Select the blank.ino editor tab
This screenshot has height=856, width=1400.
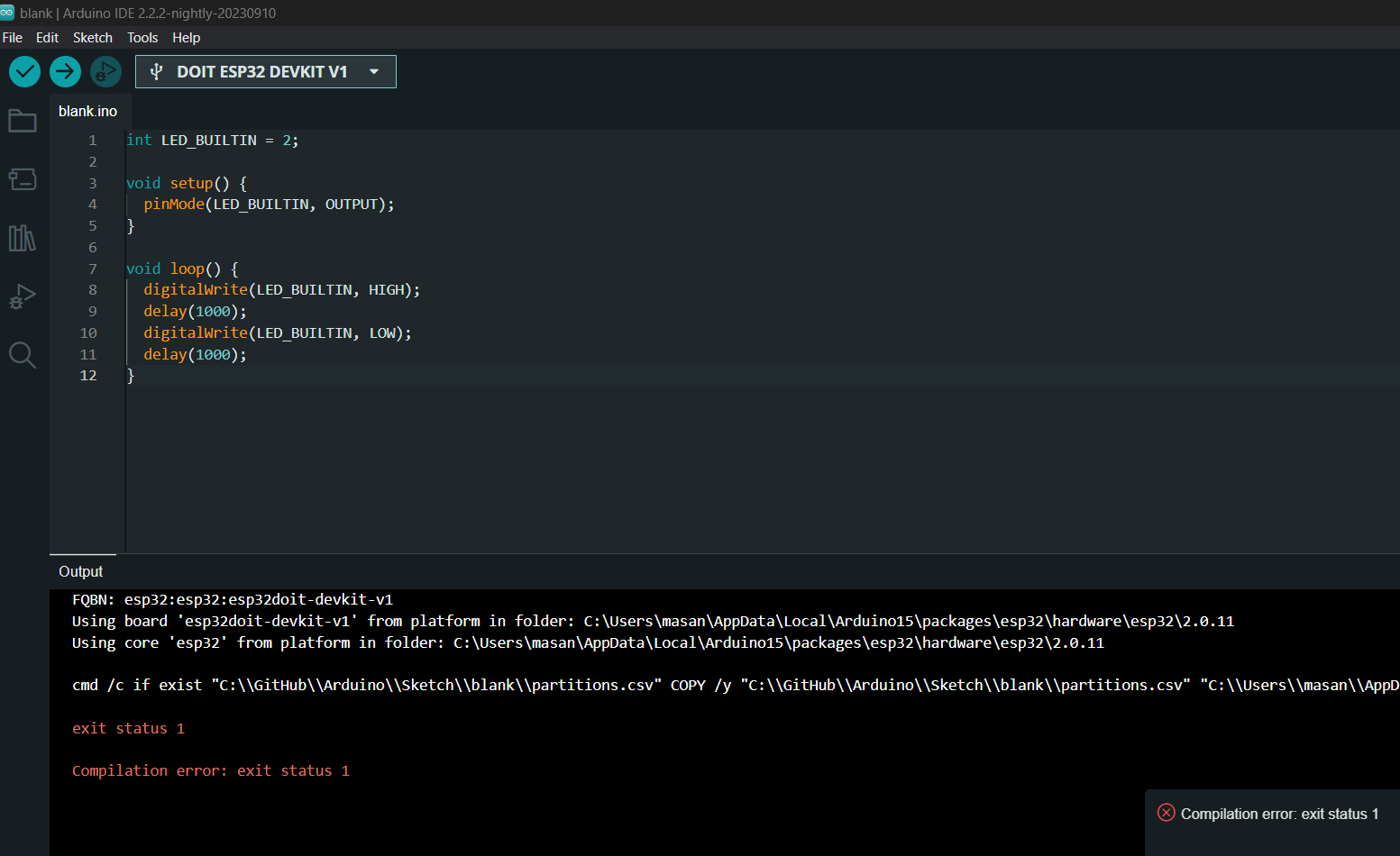88,112
